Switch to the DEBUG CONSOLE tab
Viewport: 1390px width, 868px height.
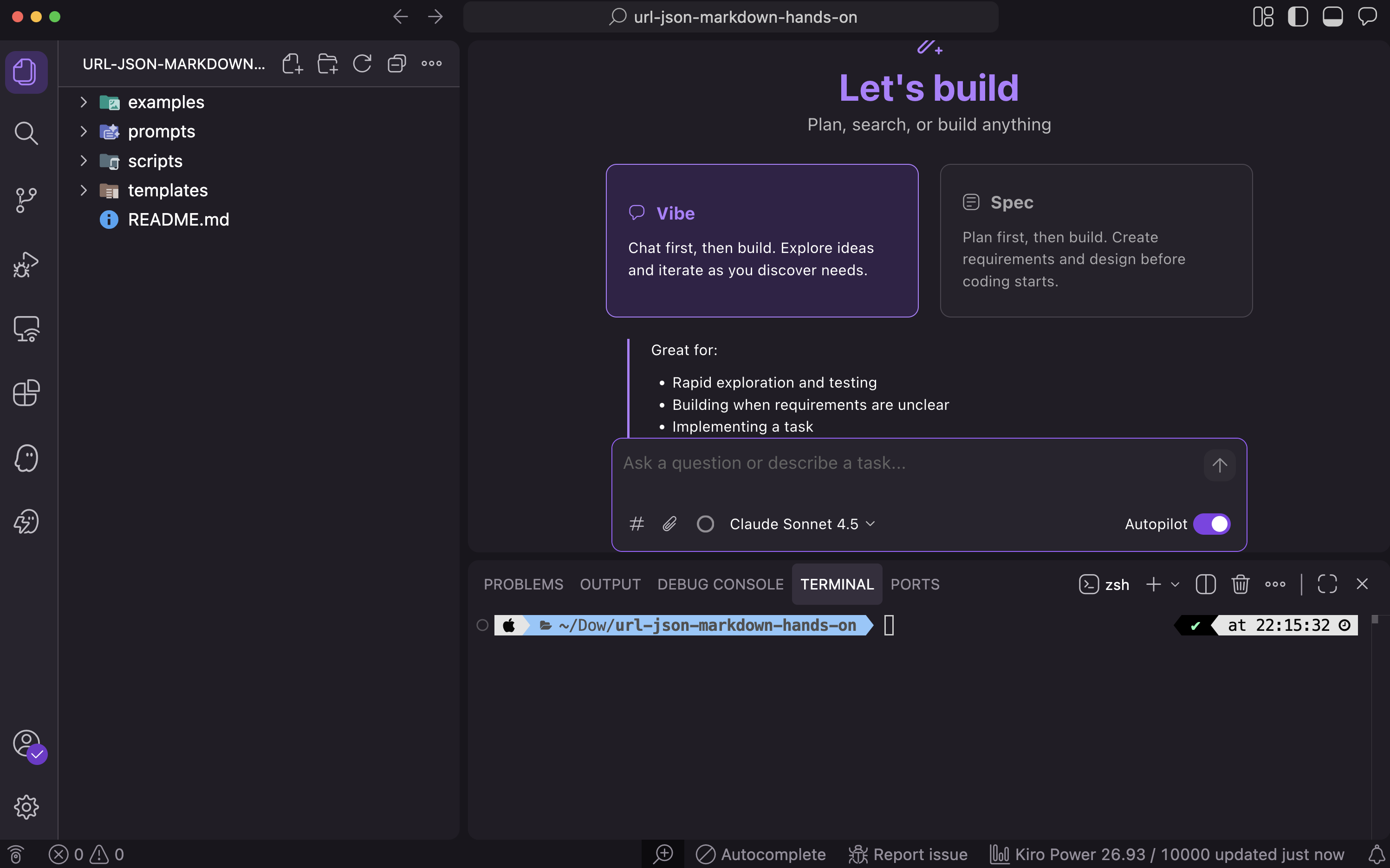coord(720,584)
